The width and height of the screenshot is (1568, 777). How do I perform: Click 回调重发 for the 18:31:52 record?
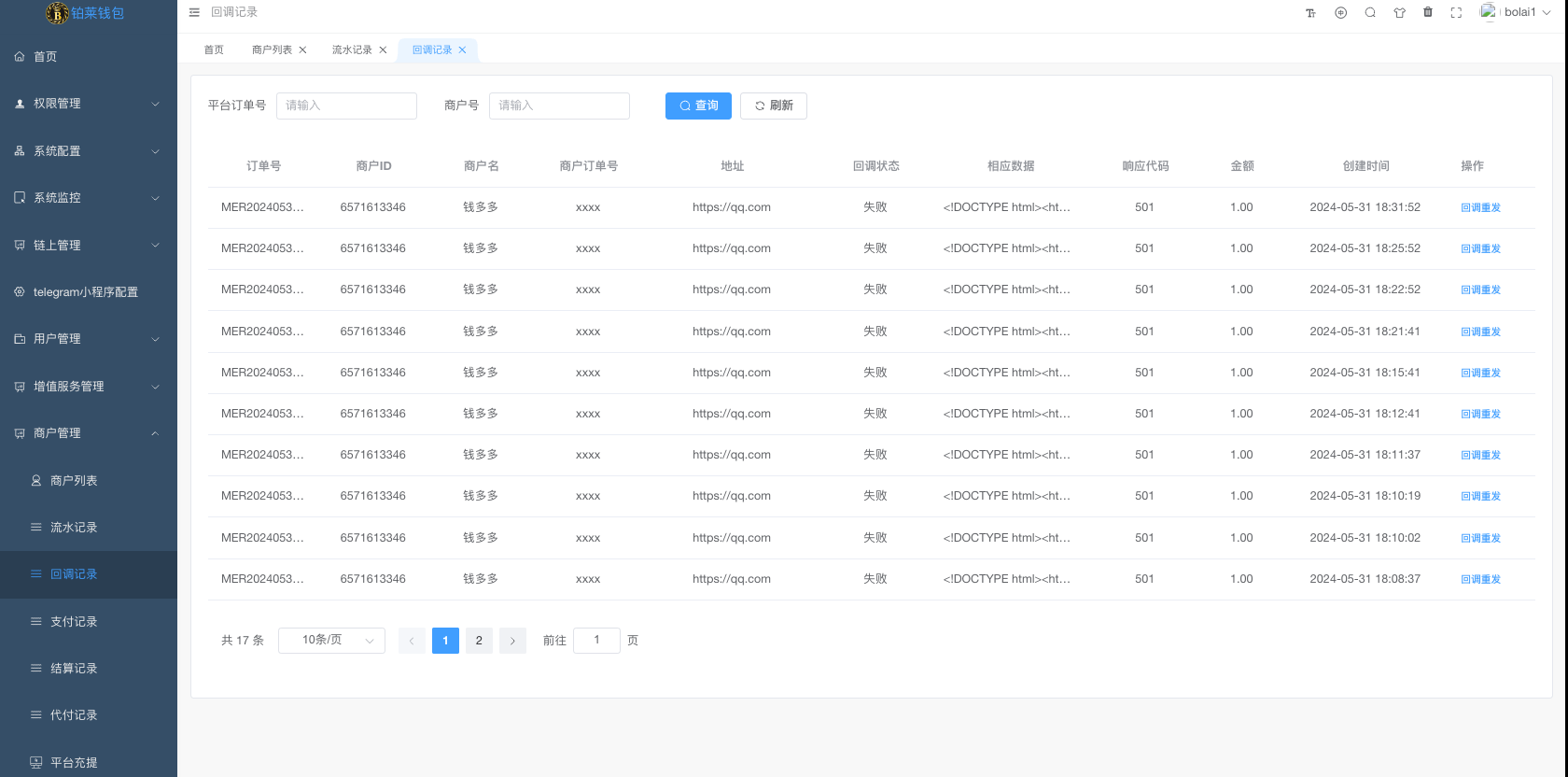[x=1480, y=208]
